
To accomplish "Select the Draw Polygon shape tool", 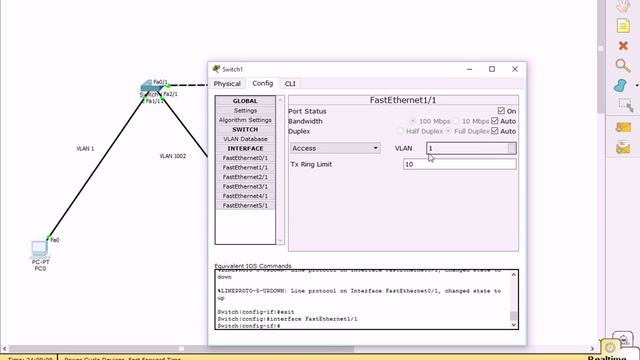I will click(x=620, y=85).
